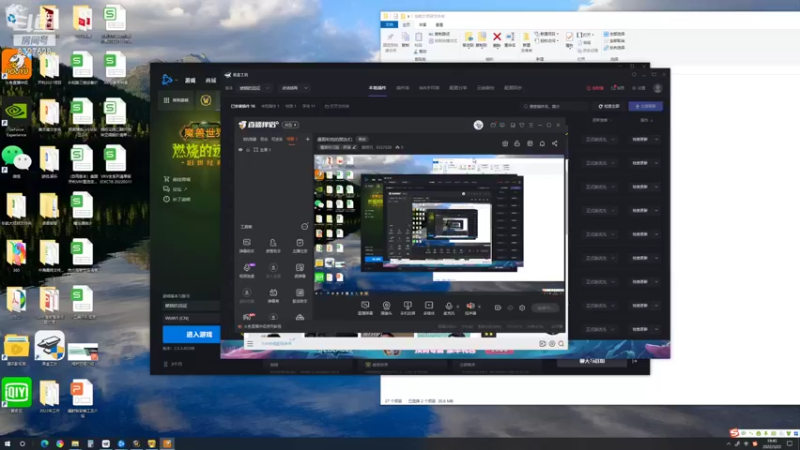Image resolution: width=800 pixels, height=450 pixels.
Task: Open in-game shop link with cart icon
Action: click(178, 179)
